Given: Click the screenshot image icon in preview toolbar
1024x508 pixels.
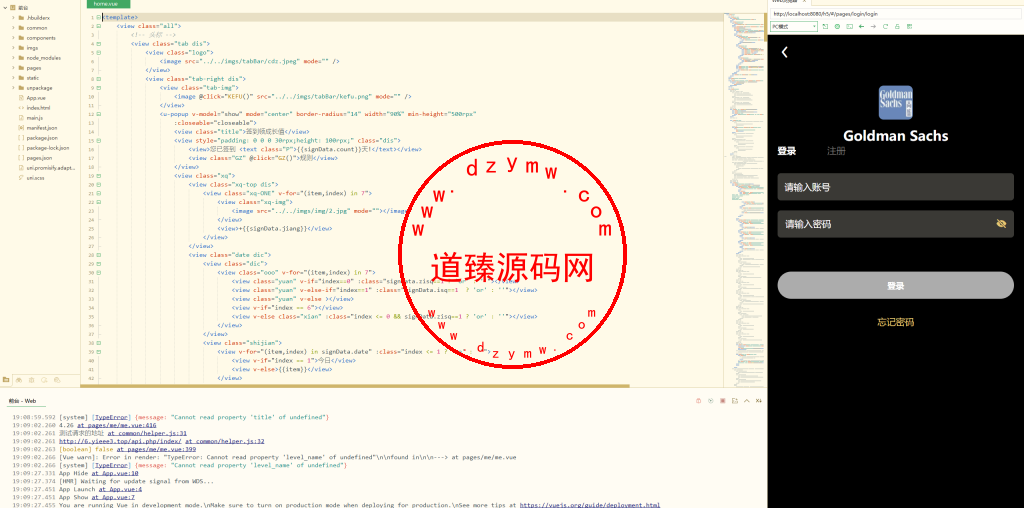Looking at the screenshot, I should [x=849, y=26].
